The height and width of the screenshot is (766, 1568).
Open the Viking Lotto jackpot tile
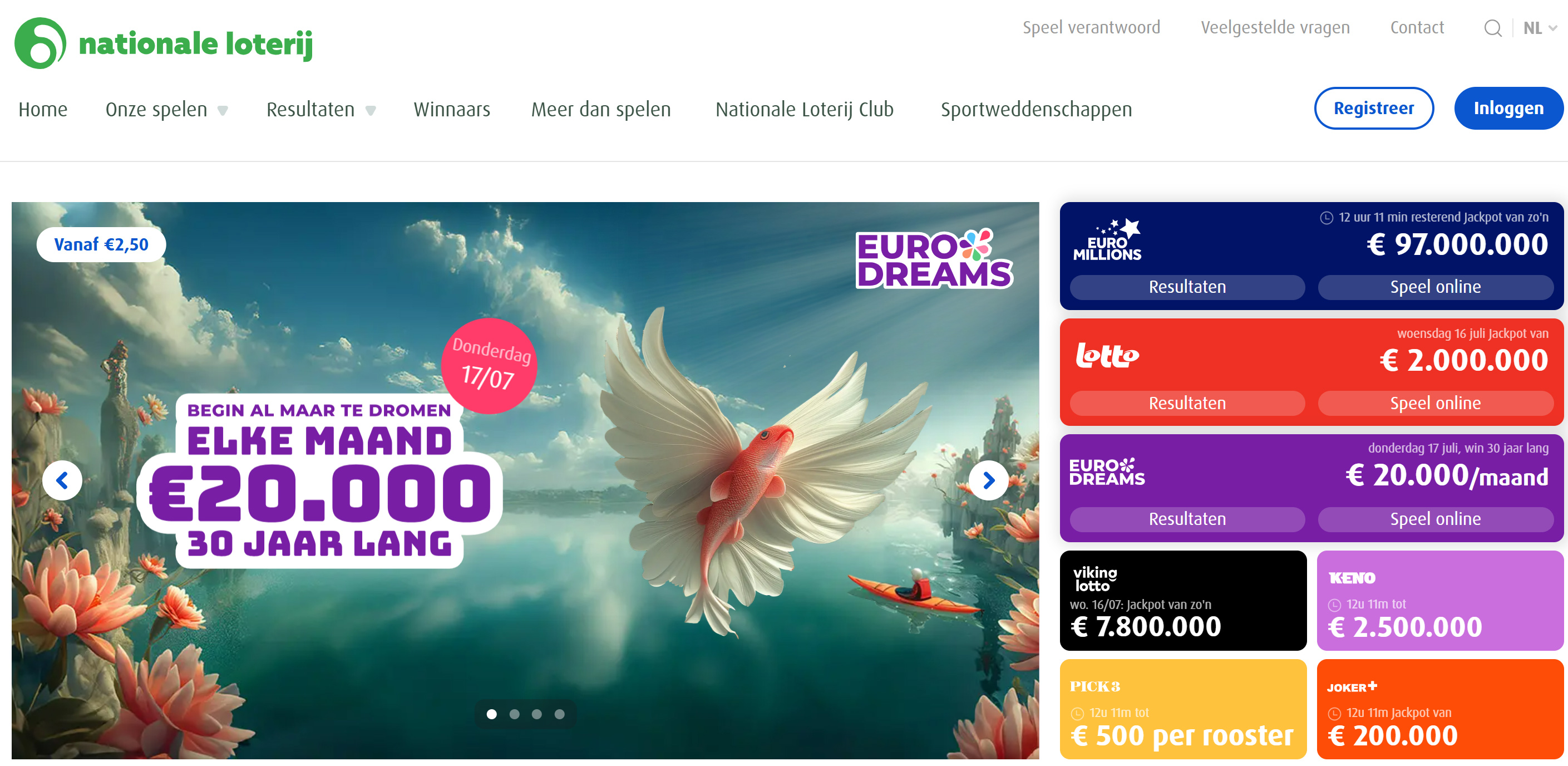pos(1183,600)
